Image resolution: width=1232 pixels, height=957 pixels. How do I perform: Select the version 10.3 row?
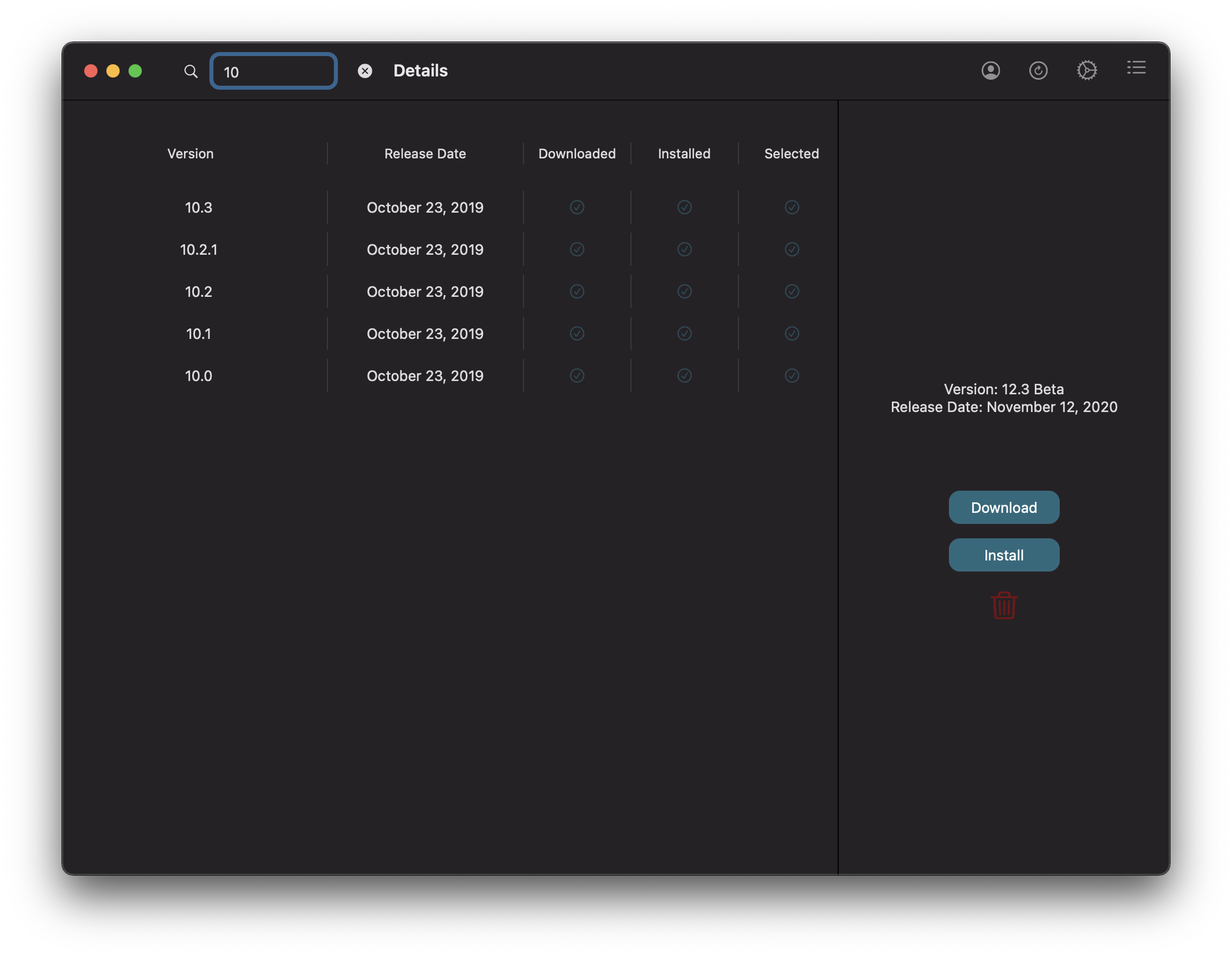(198, 208)
